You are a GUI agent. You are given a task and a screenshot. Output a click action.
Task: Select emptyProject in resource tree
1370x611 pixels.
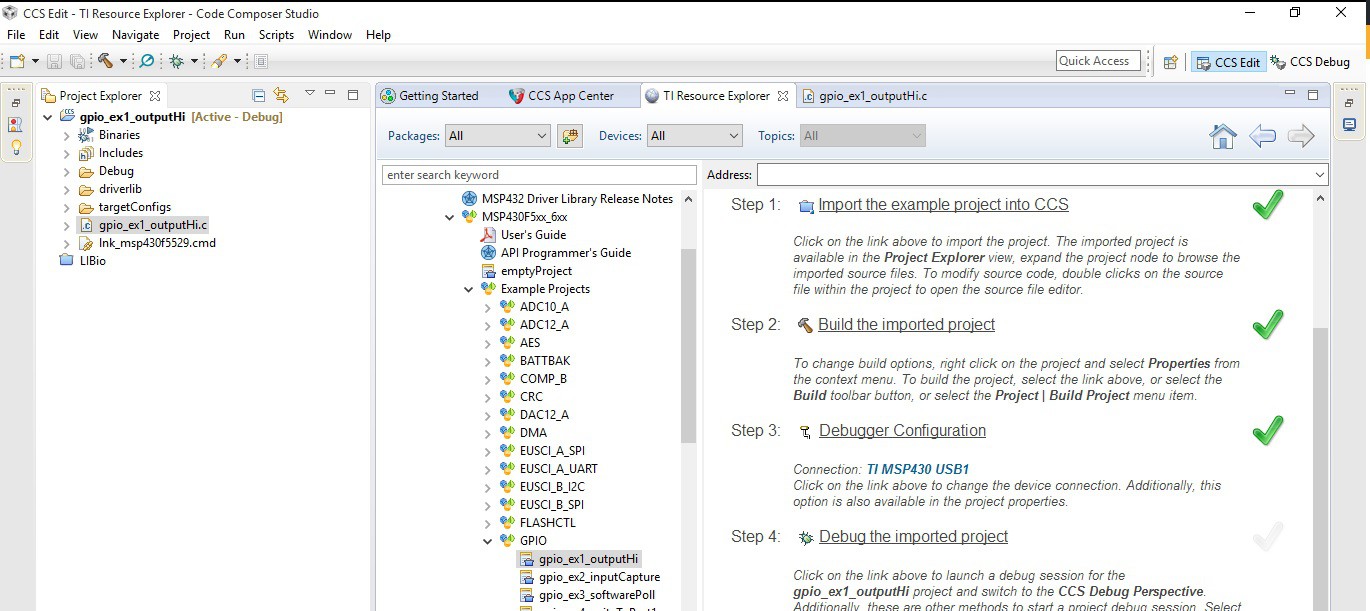point(527,271)
